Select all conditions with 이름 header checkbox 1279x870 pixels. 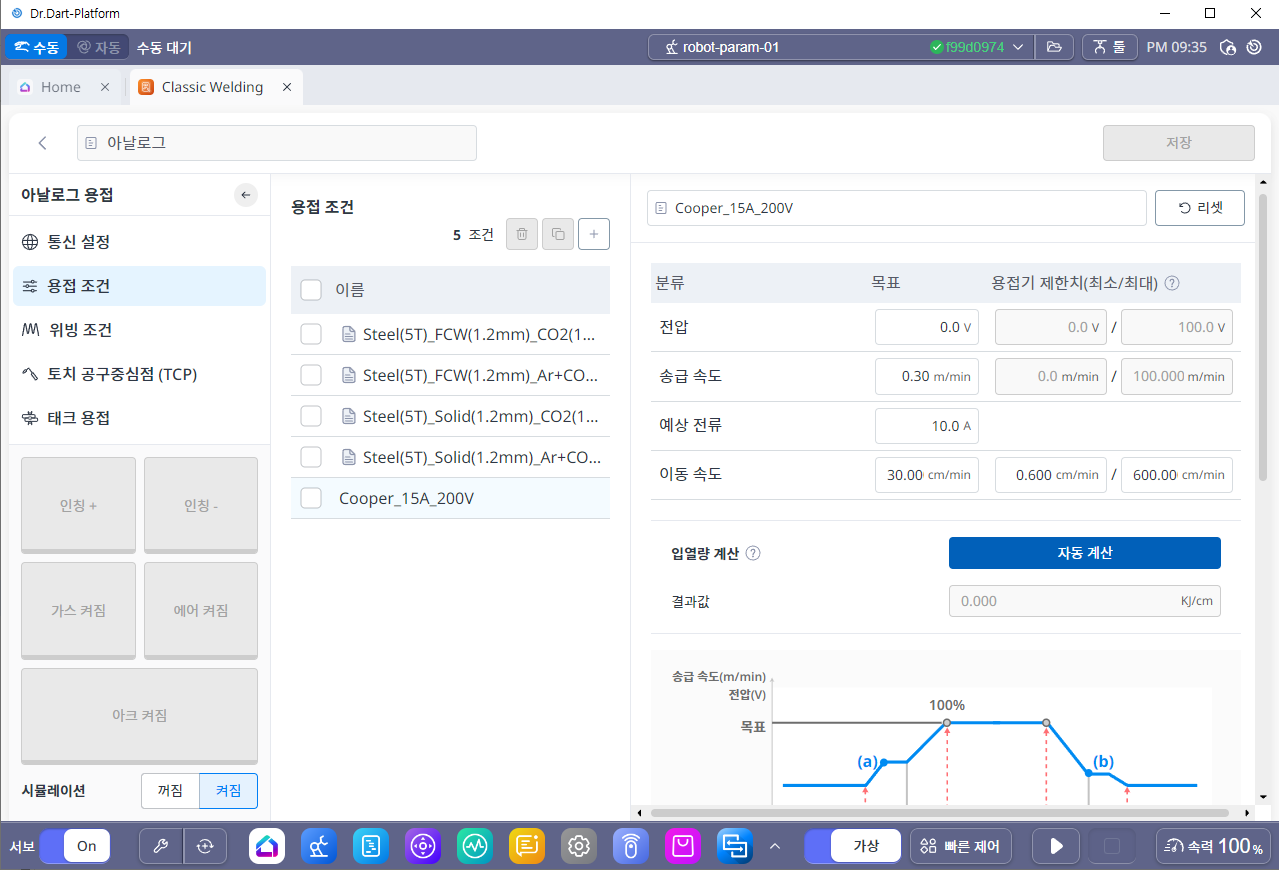(311, 290)
